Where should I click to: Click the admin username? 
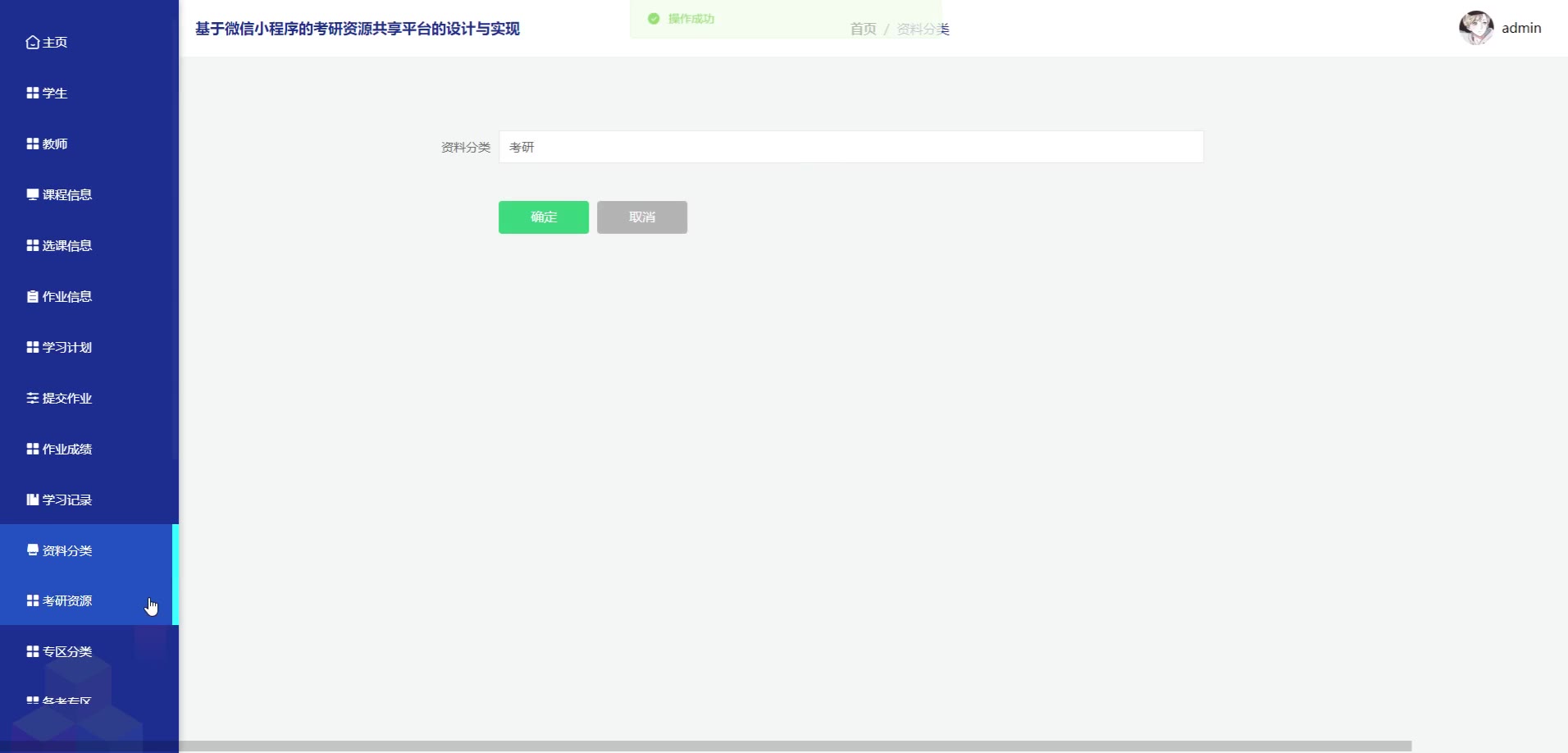point(1521,28)
